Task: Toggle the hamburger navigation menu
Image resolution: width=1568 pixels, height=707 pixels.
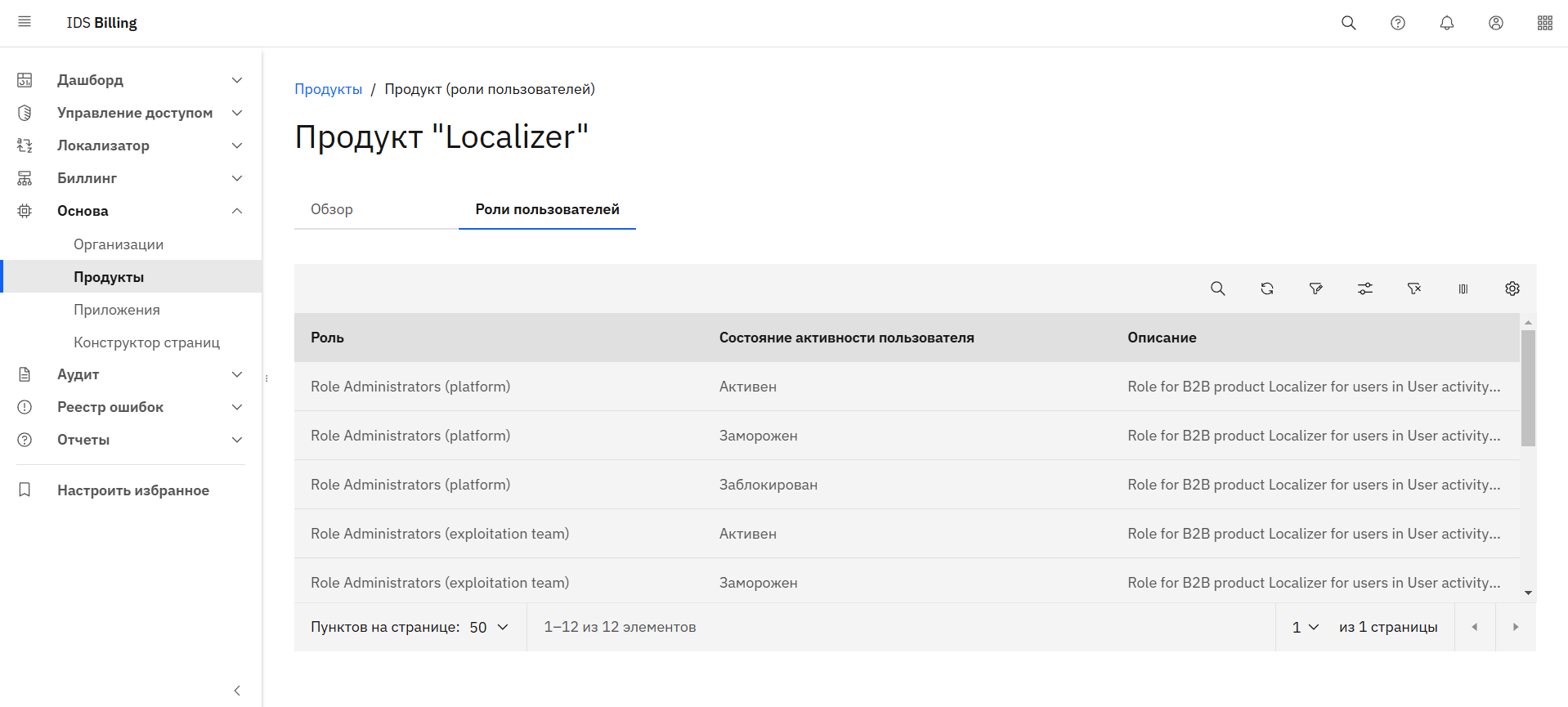Action: (25, 22)
